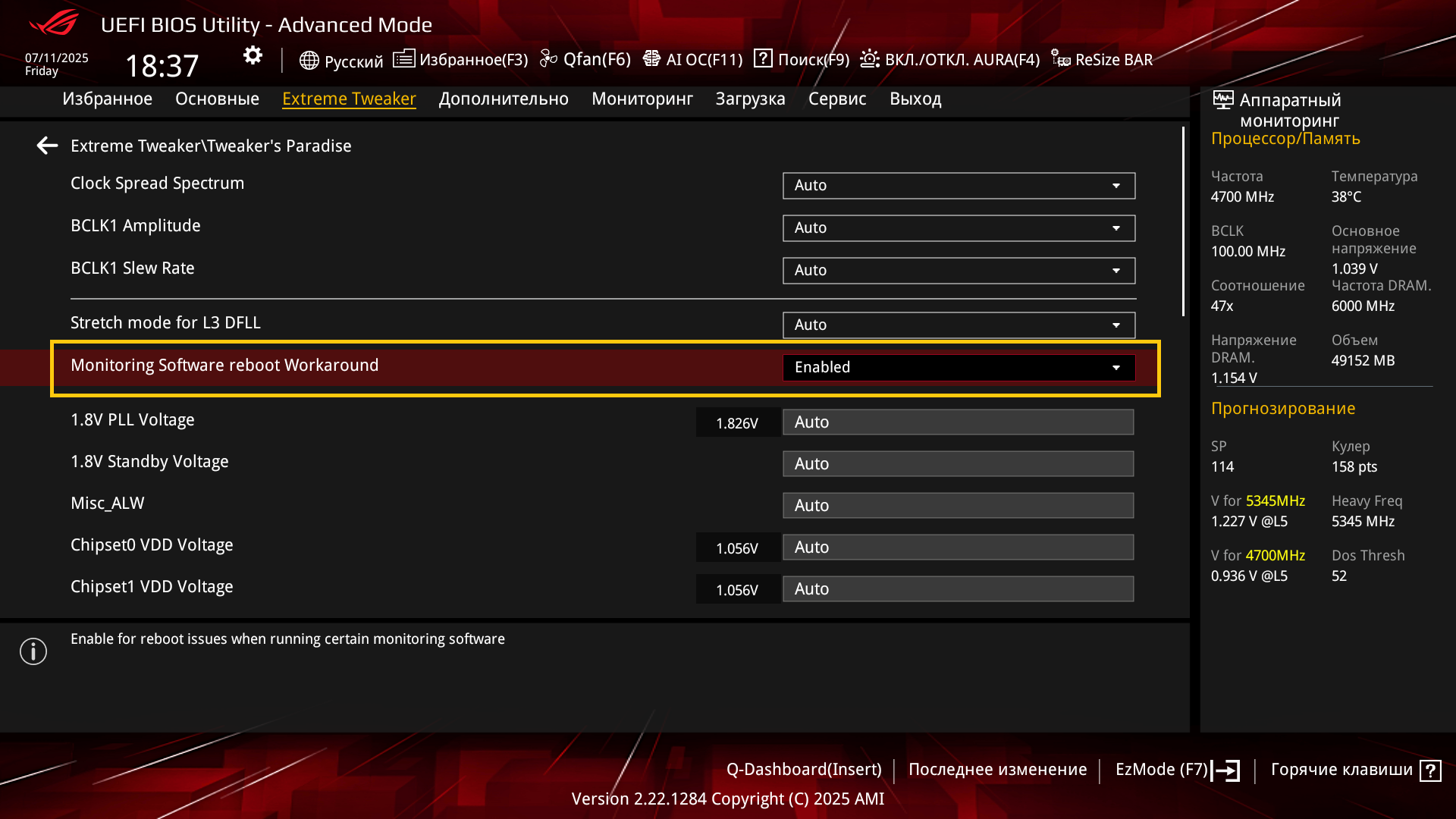Open BCLK1 Slew Rate dropdown
Screen dimensions: 1456x819
(959, 271)
